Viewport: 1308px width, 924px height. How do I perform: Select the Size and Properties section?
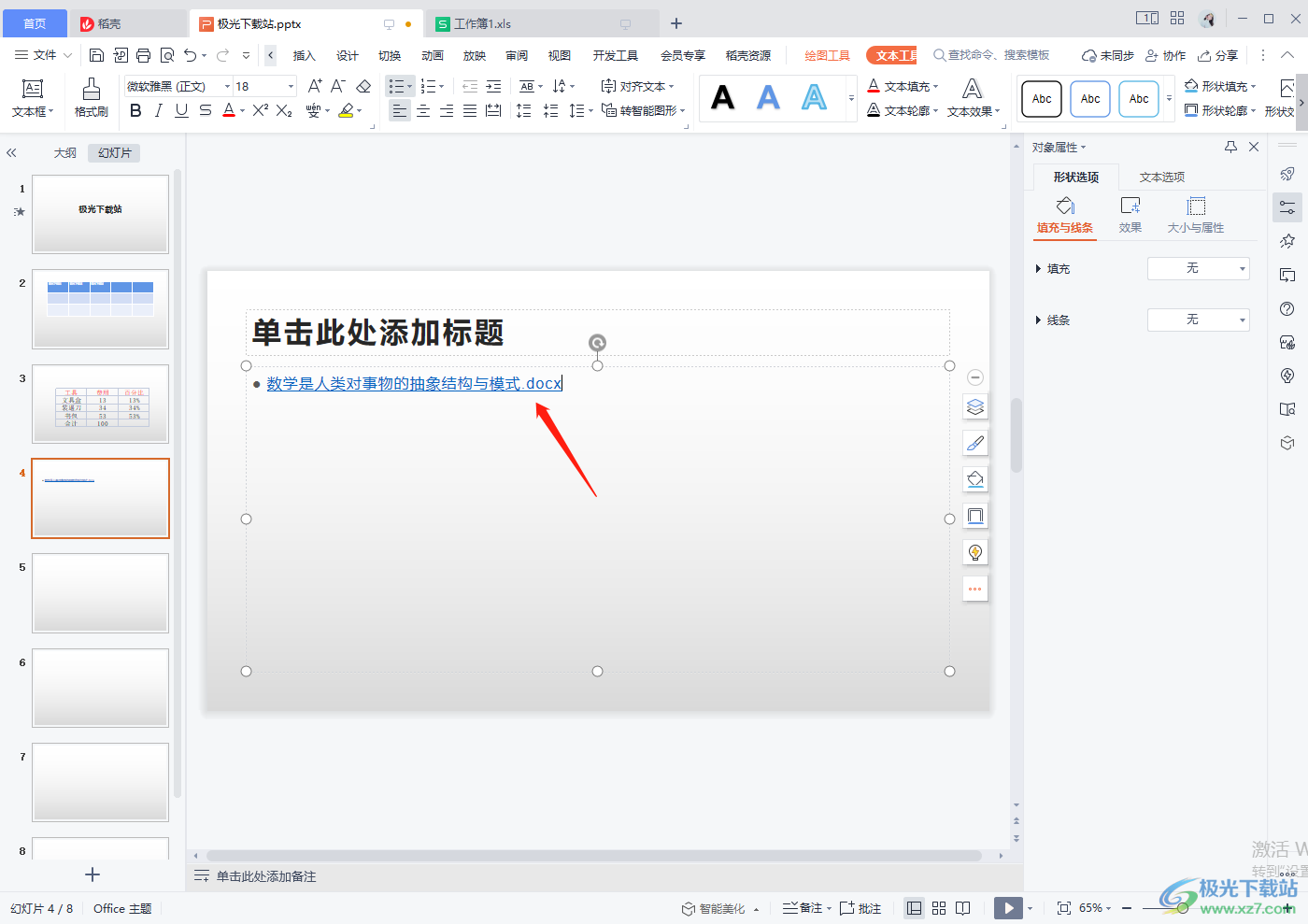tap(1196, 215)
